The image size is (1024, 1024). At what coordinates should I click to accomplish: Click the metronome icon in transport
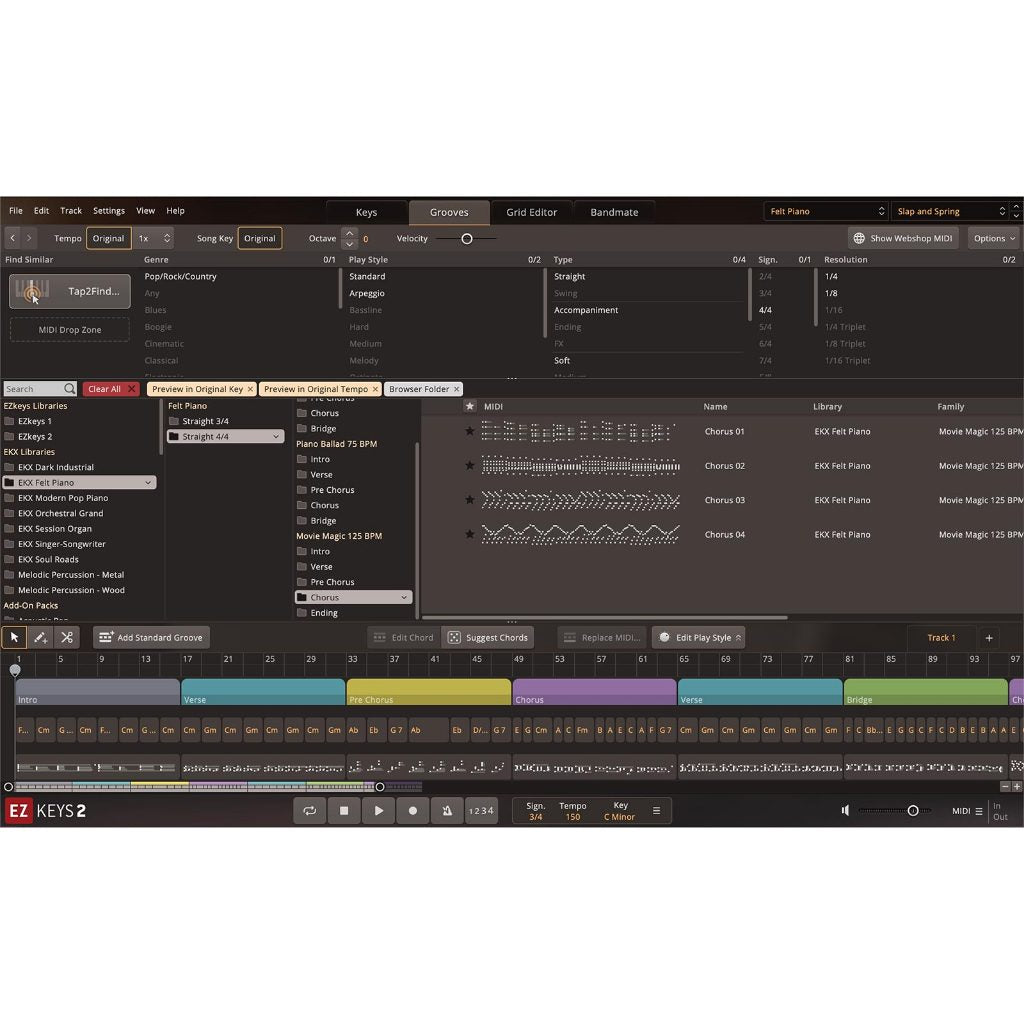(447, 810)
